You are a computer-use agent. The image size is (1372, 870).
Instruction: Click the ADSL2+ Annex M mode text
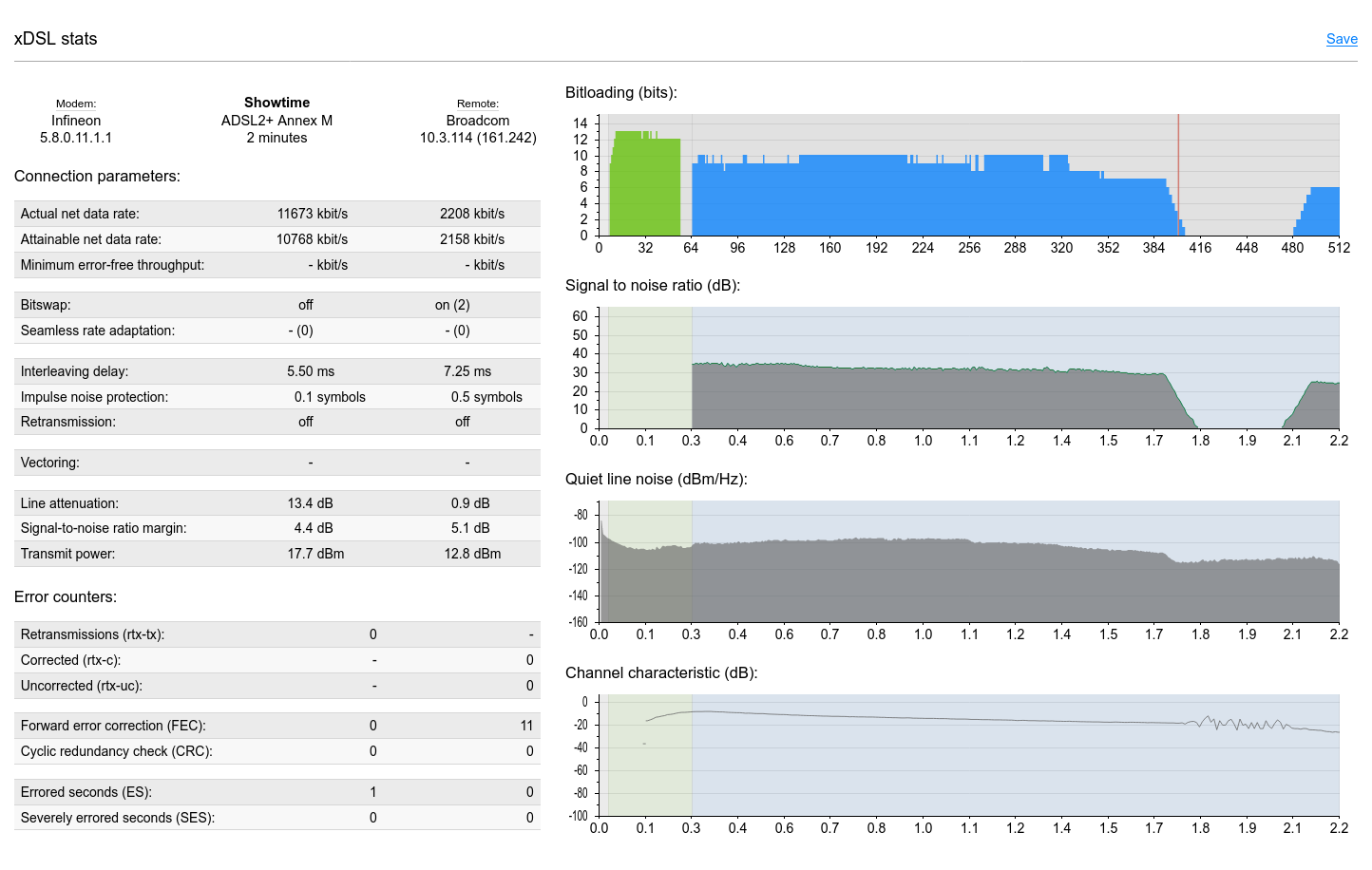pos(276,121)
